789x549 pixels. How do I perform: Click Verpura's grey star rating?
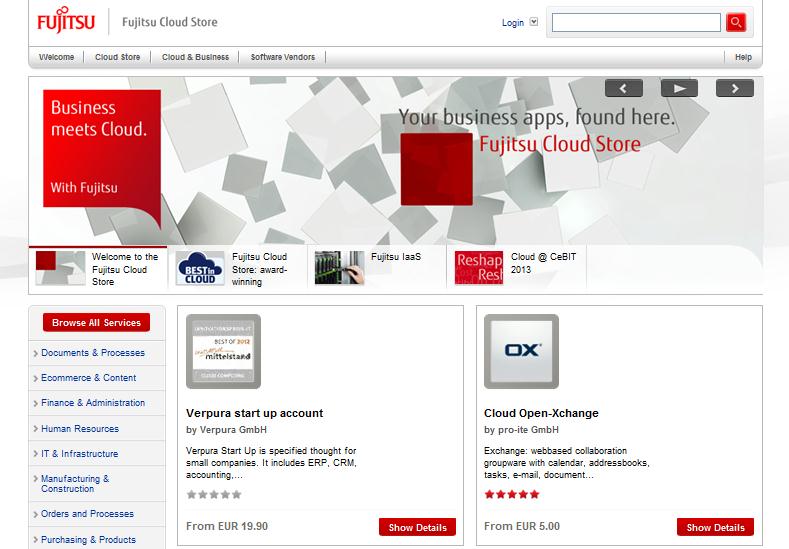[214, 495]
